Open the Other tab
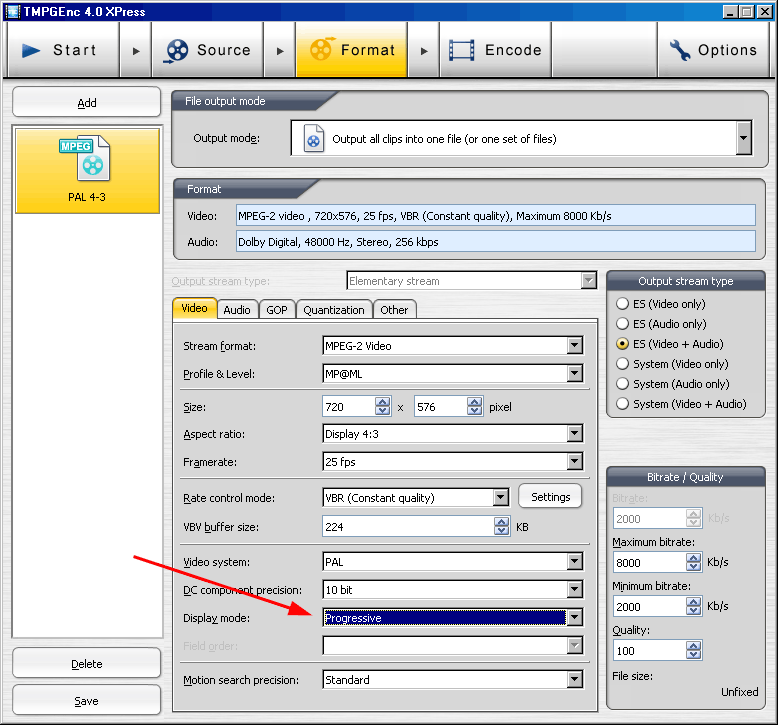Image resolution: width=778 pixels, height=725 pixels. (x=394, y=310)
